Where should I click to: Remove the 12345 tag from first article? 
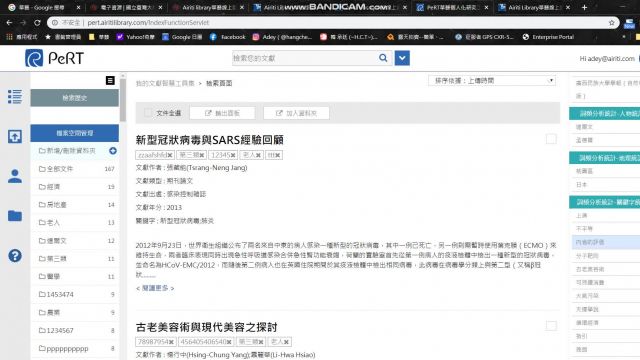pyautogui.click(x=233, y=155)
